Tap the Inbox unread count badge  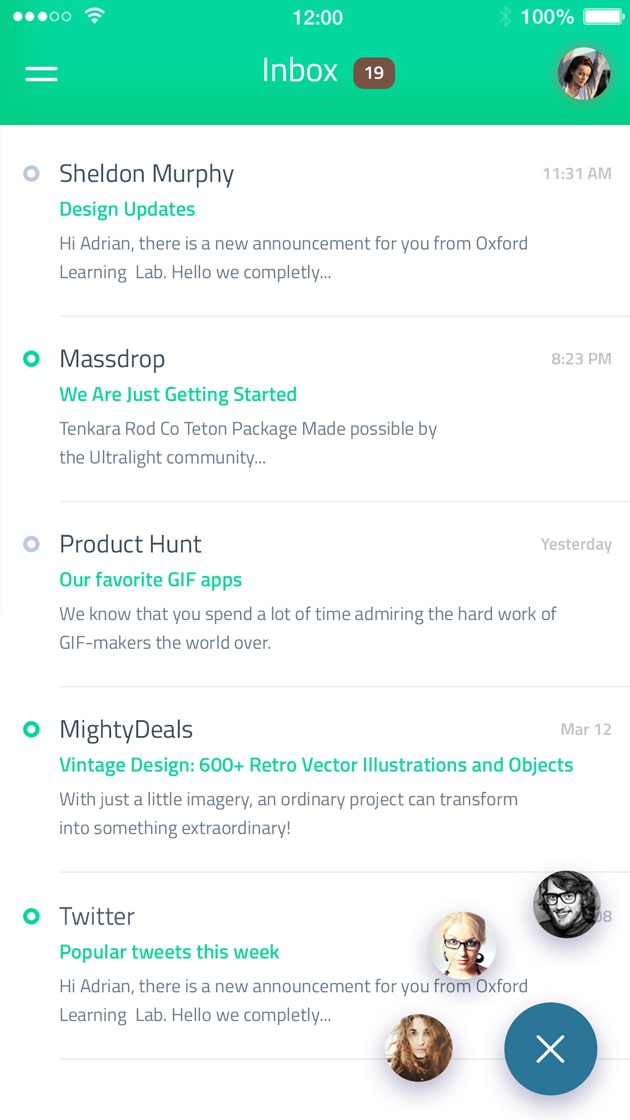[x=374, y=73]
